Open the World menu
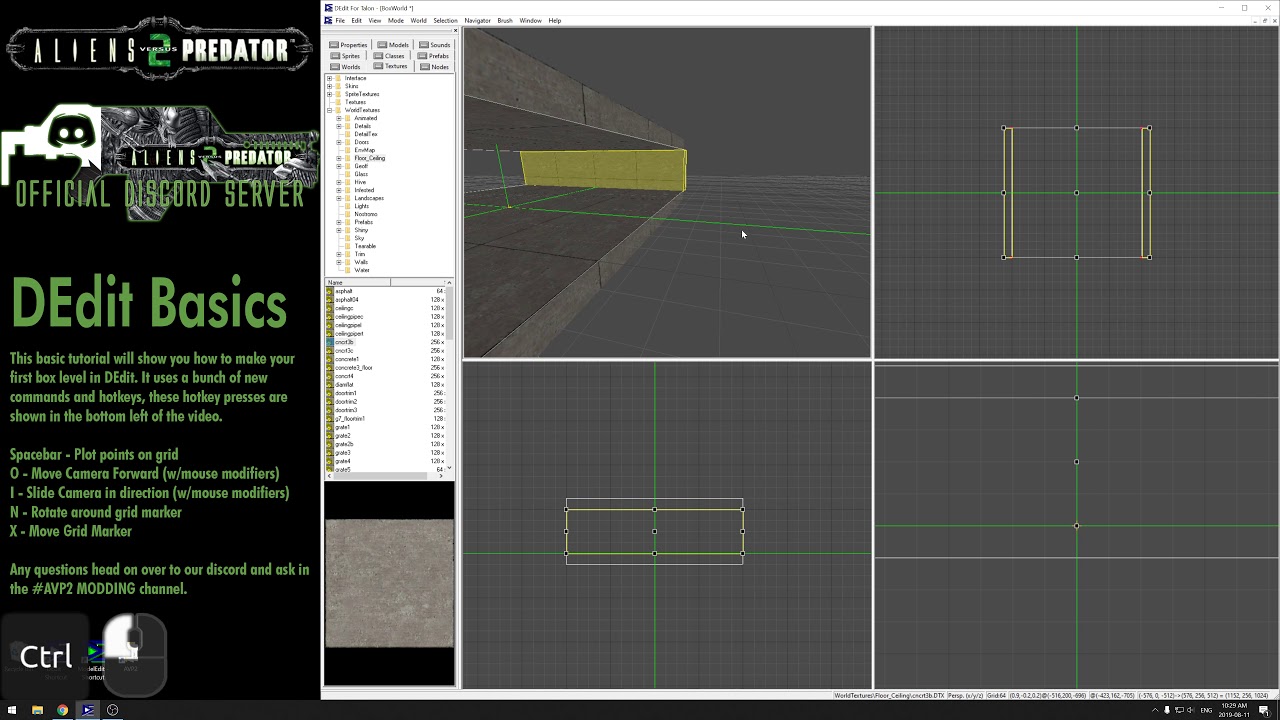This screenshot has width=1280, height=720. pyautogui.click(x=418, y=20)
